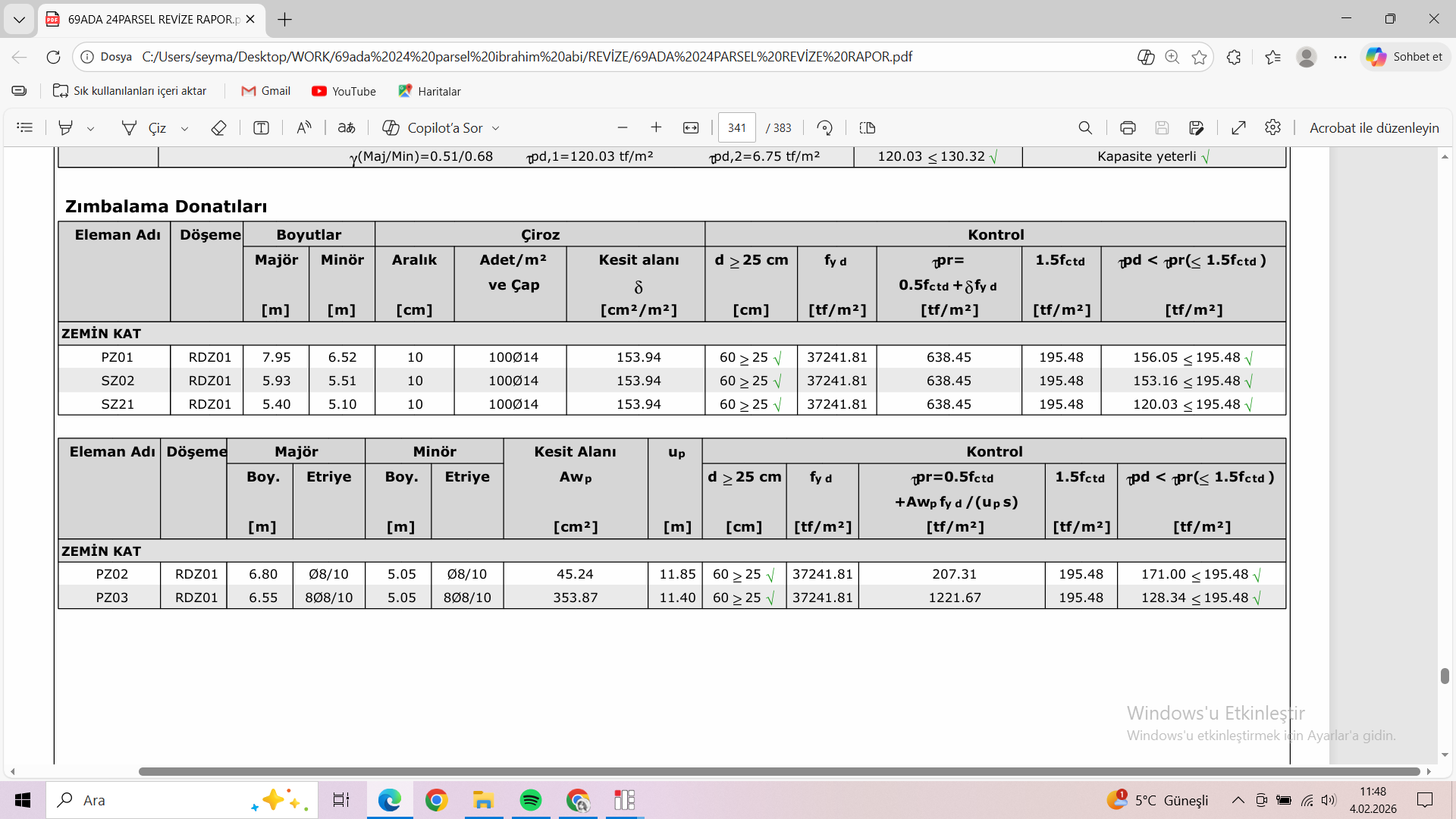Select the Highlight tool
The width and height of the screenshot is (1456, 819).
click(x=66, y=128)
